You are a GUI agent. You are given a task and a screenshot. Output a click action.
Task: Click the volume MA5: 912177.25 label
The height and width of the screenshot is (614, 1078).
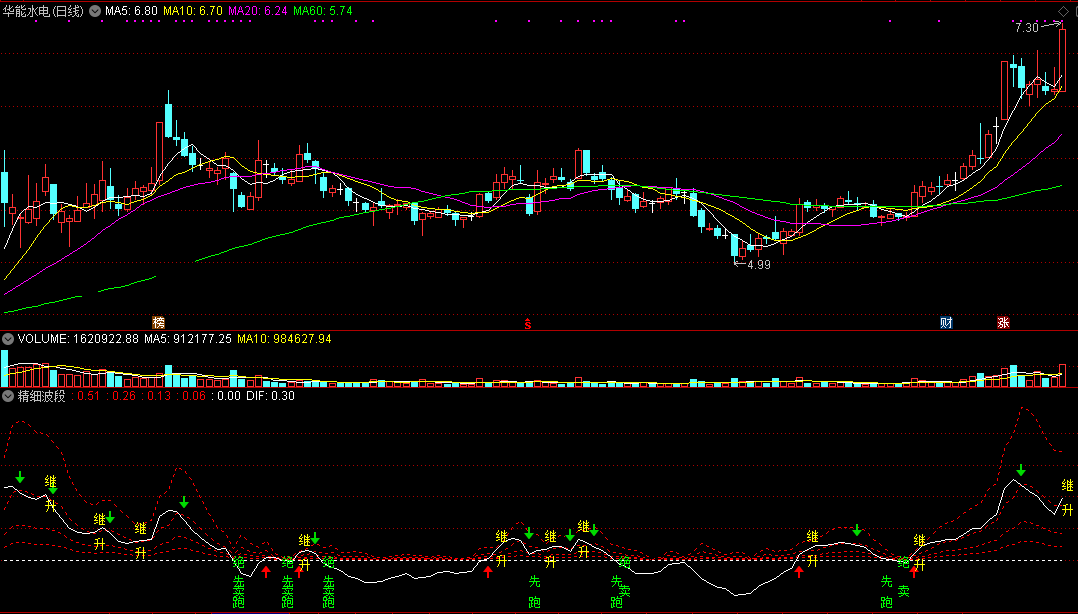pyautogui.click(x=188, y=339)
